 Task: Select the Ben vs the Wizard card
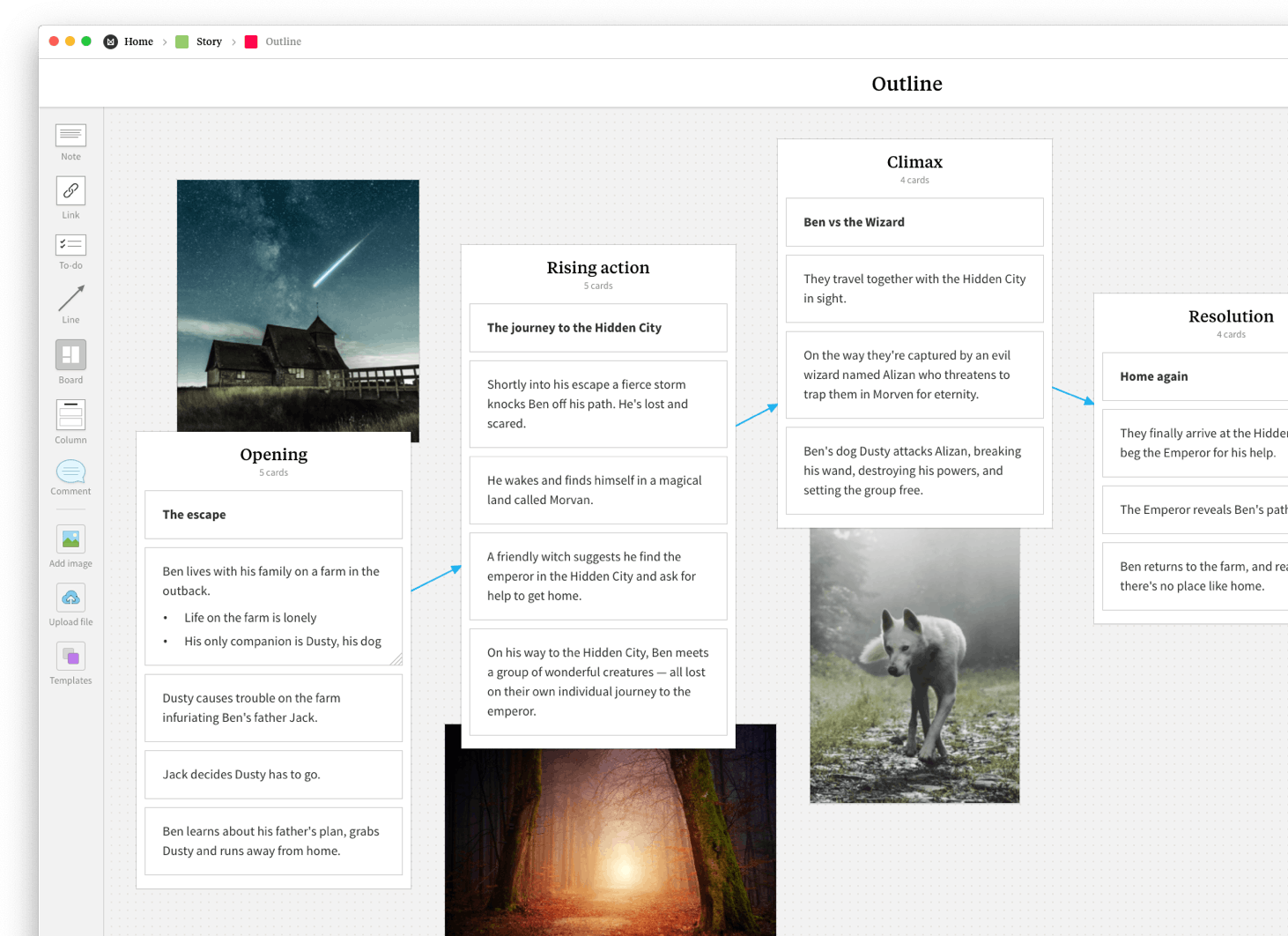click(914, 221)
